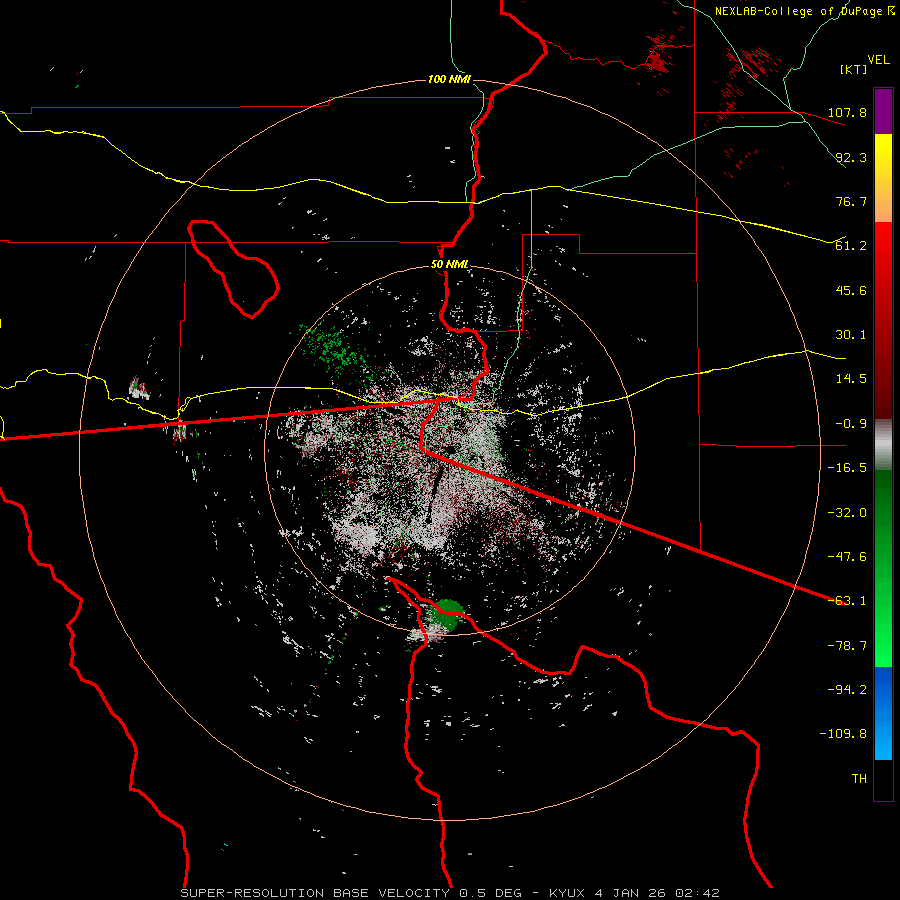
Task: Click the -94.2 legend value
Action: pos(847,690)
